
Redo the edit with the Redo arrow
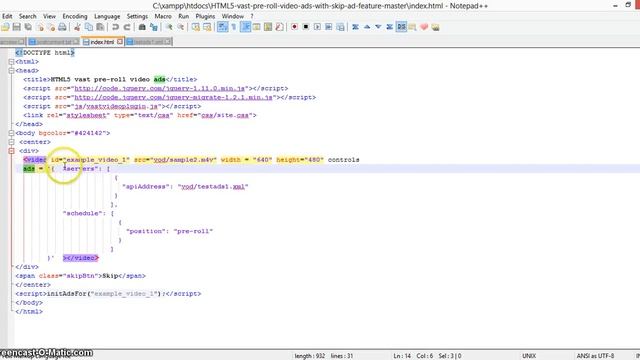point(127,27)
